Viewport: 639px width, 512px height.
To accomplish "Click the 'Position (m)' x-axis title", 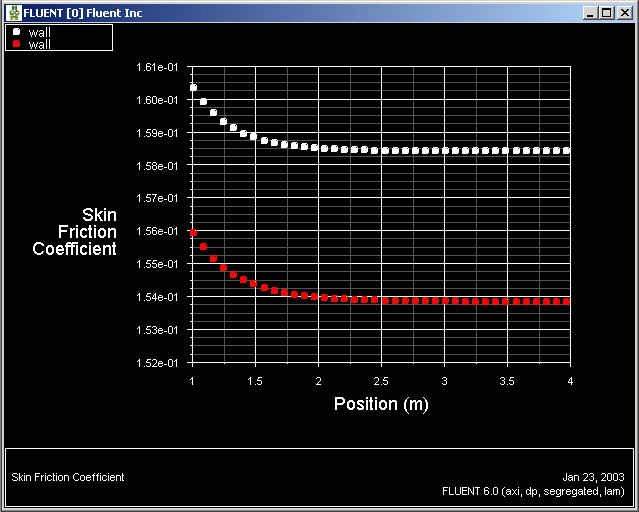I will click(x=381, y=404).
